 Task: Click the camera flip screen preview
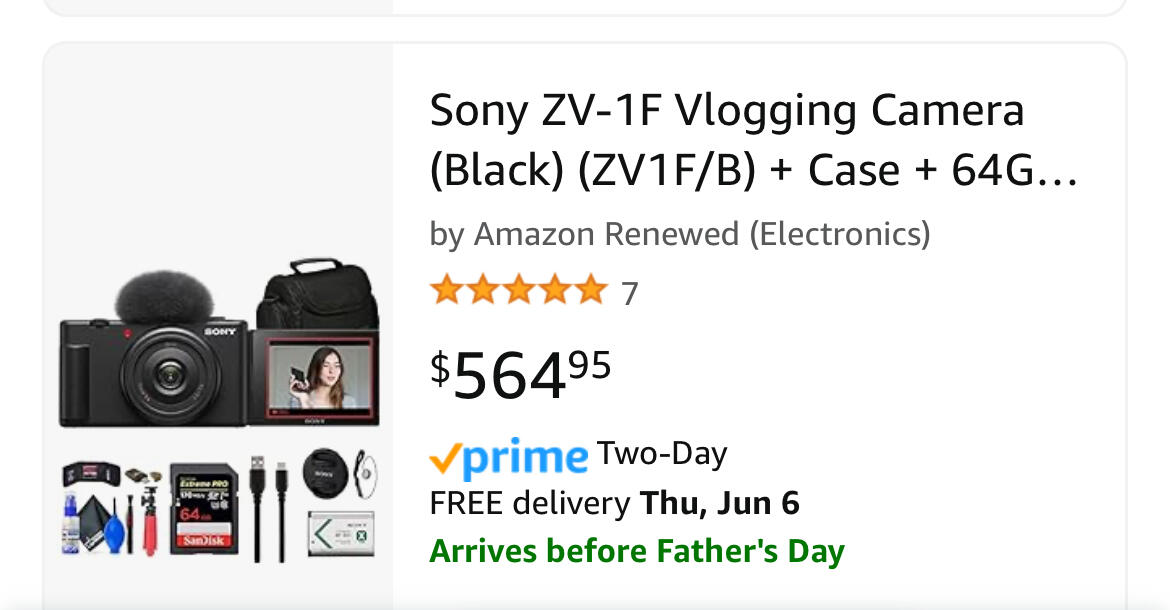pyautogui.click(x=320, y=378)
